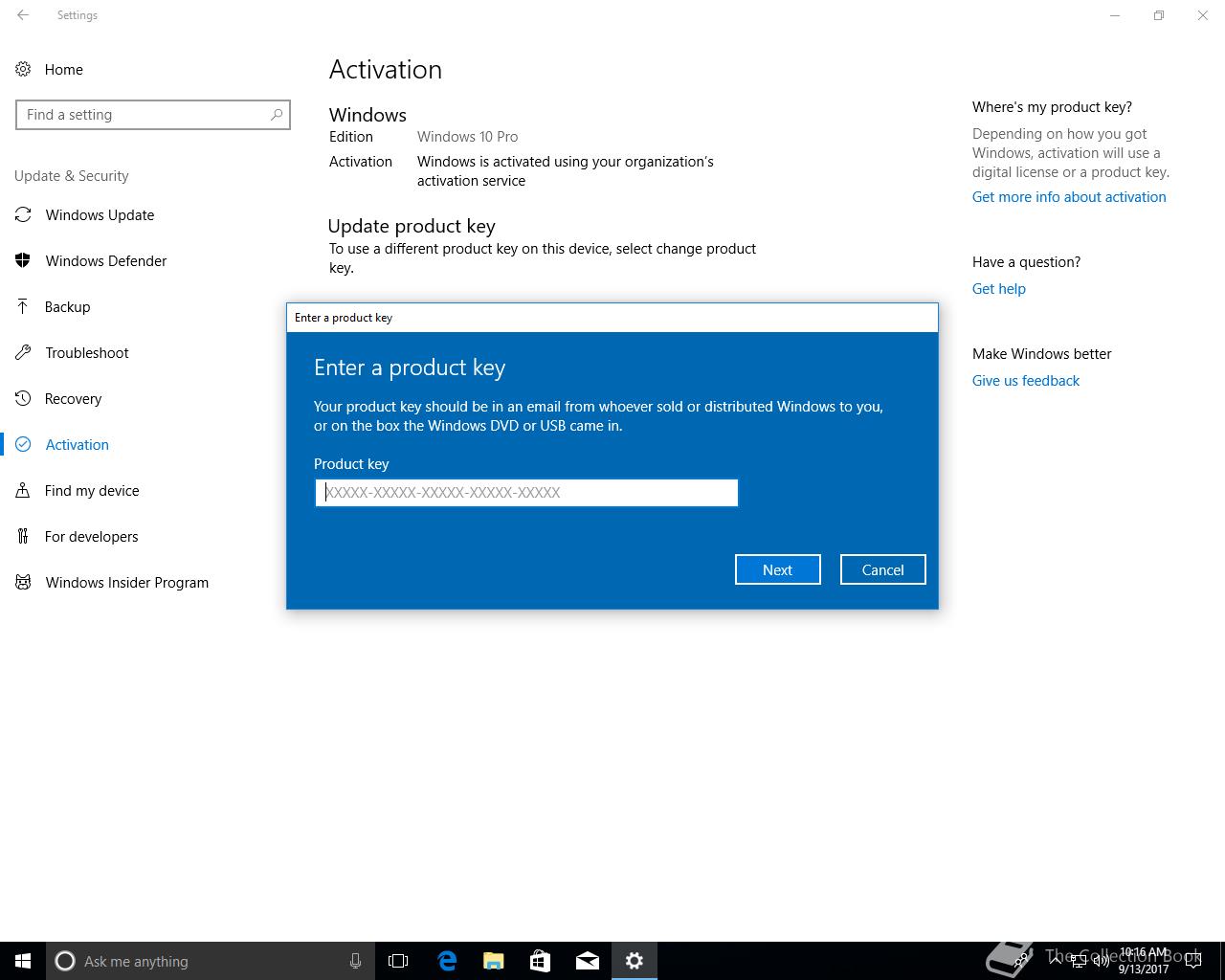The width and height of the screenshot is (1225, 980).
Task: Open Microsoft Store from taskbar
Action: coord(541,961)
